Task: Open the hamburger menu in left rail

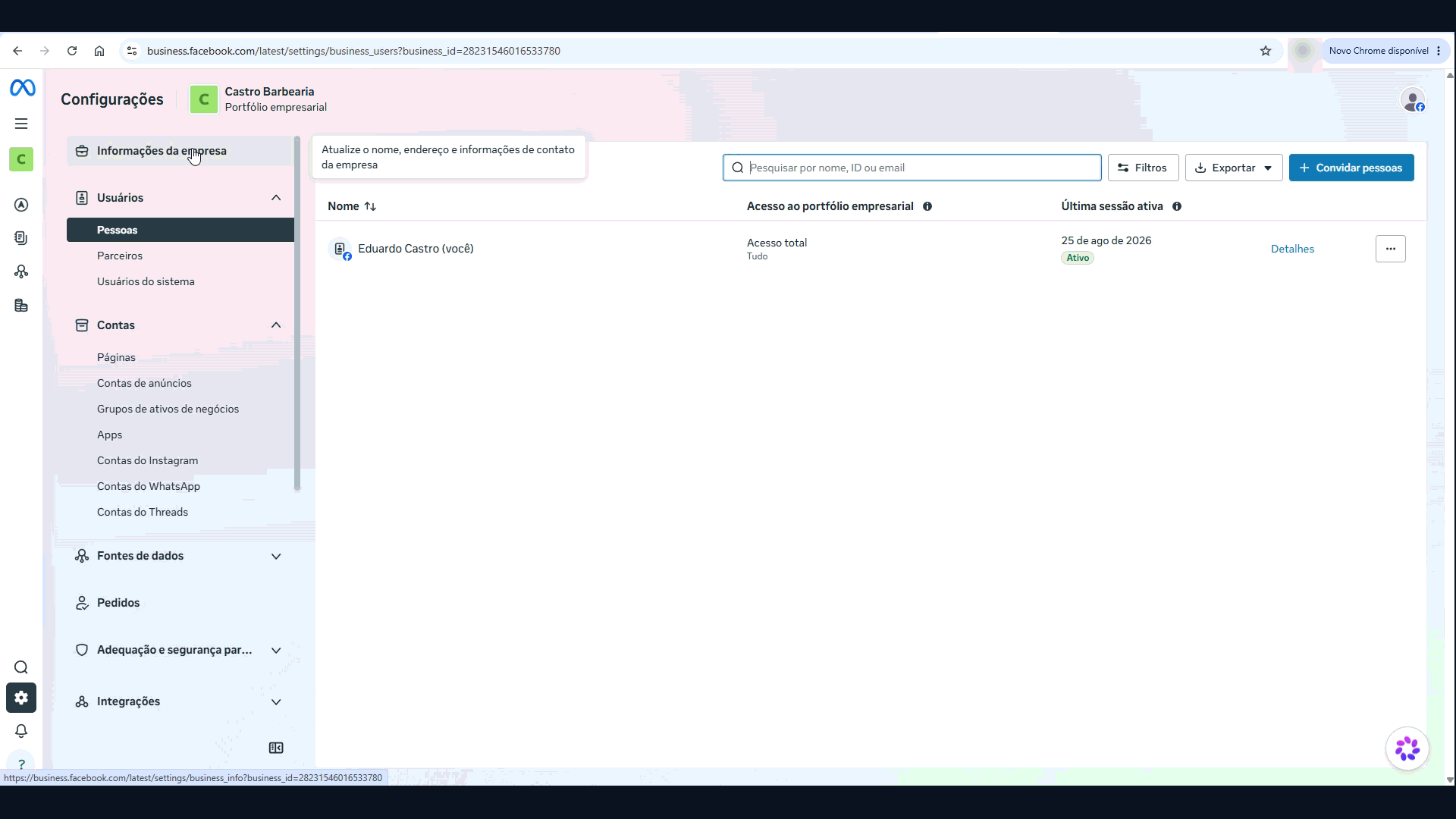Action: coord(21,124)
